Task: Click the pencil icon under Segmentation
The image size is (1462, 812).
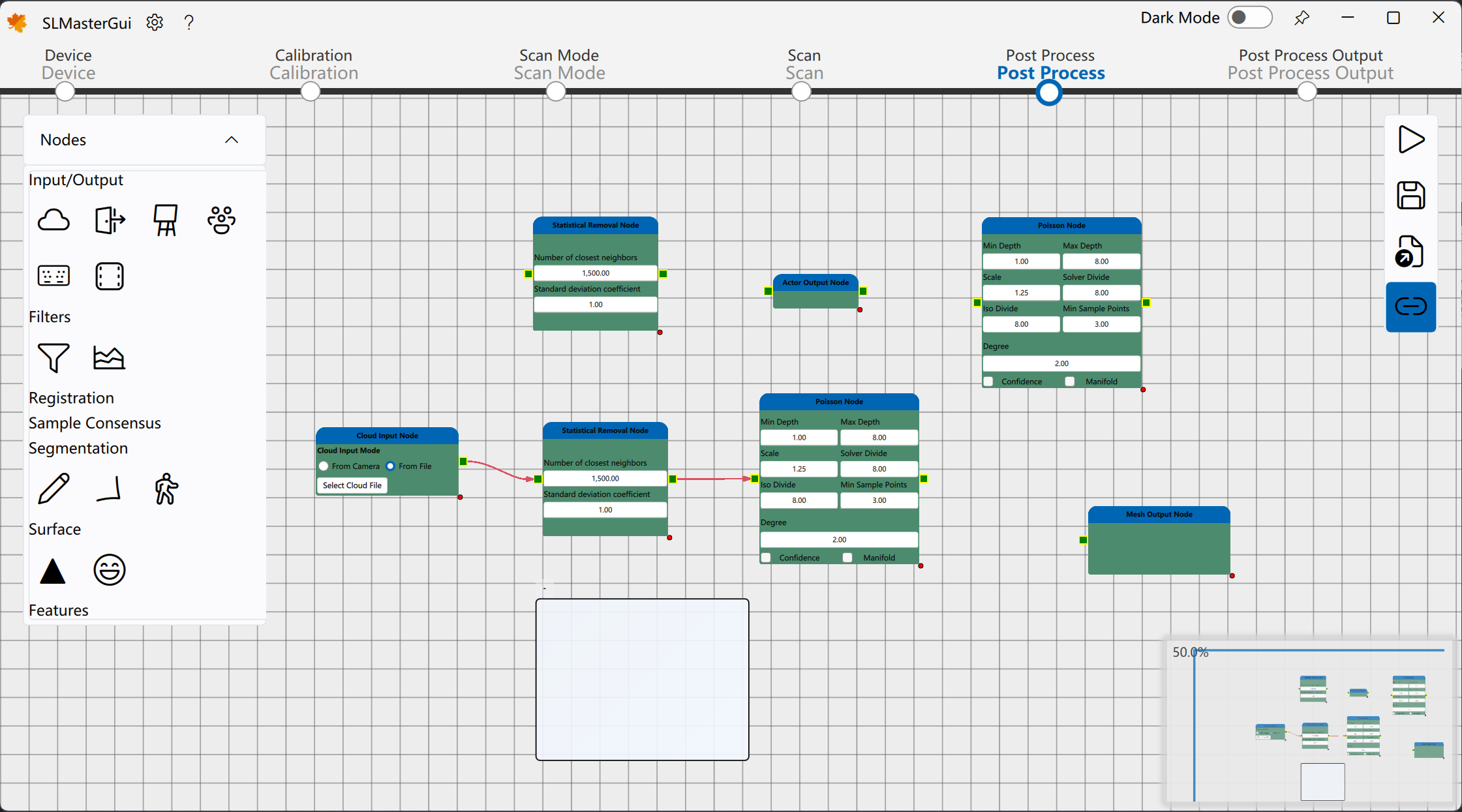Action: pyautogui.click(x=53, y=489)
